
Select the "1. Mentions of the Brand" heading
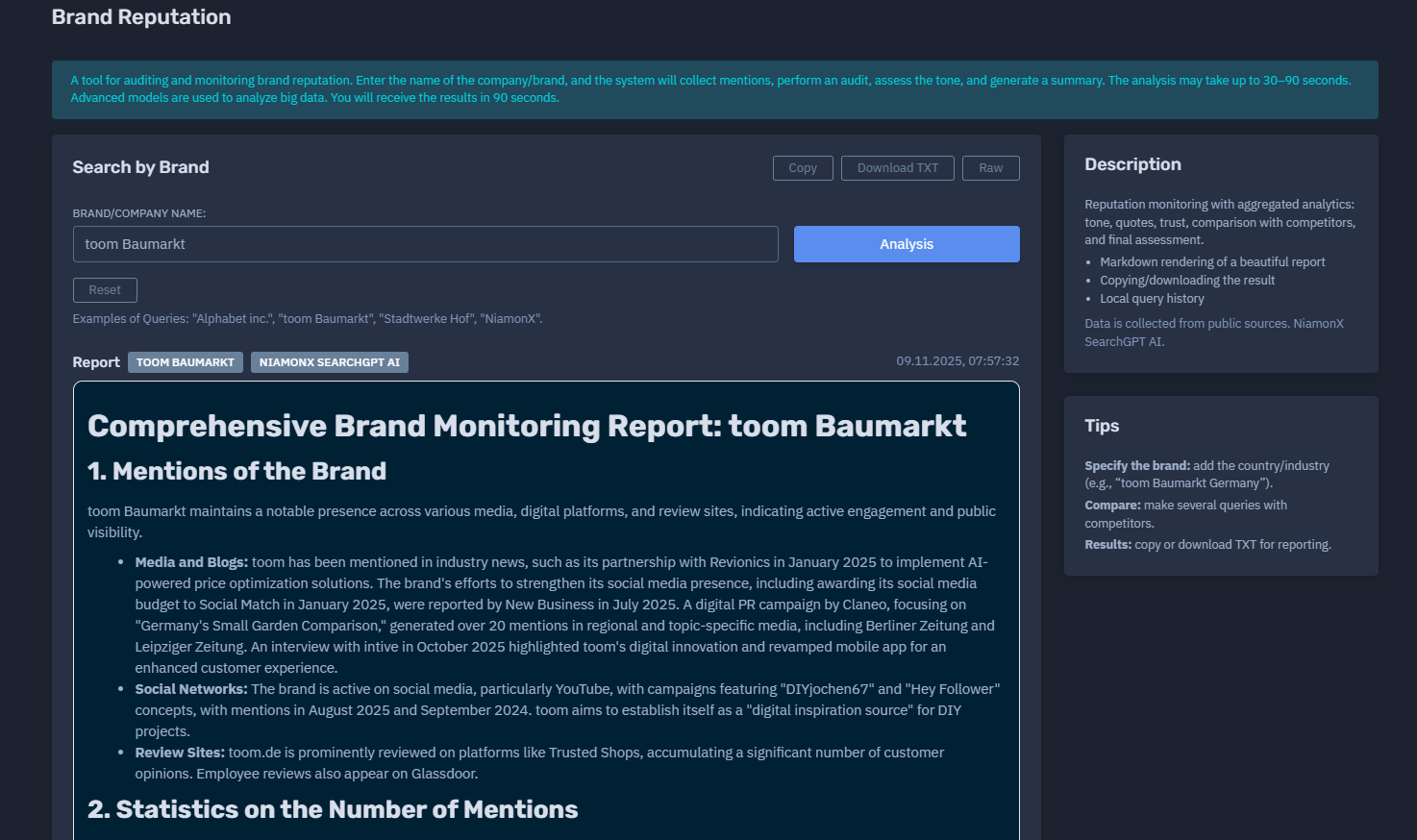point(236,471)
